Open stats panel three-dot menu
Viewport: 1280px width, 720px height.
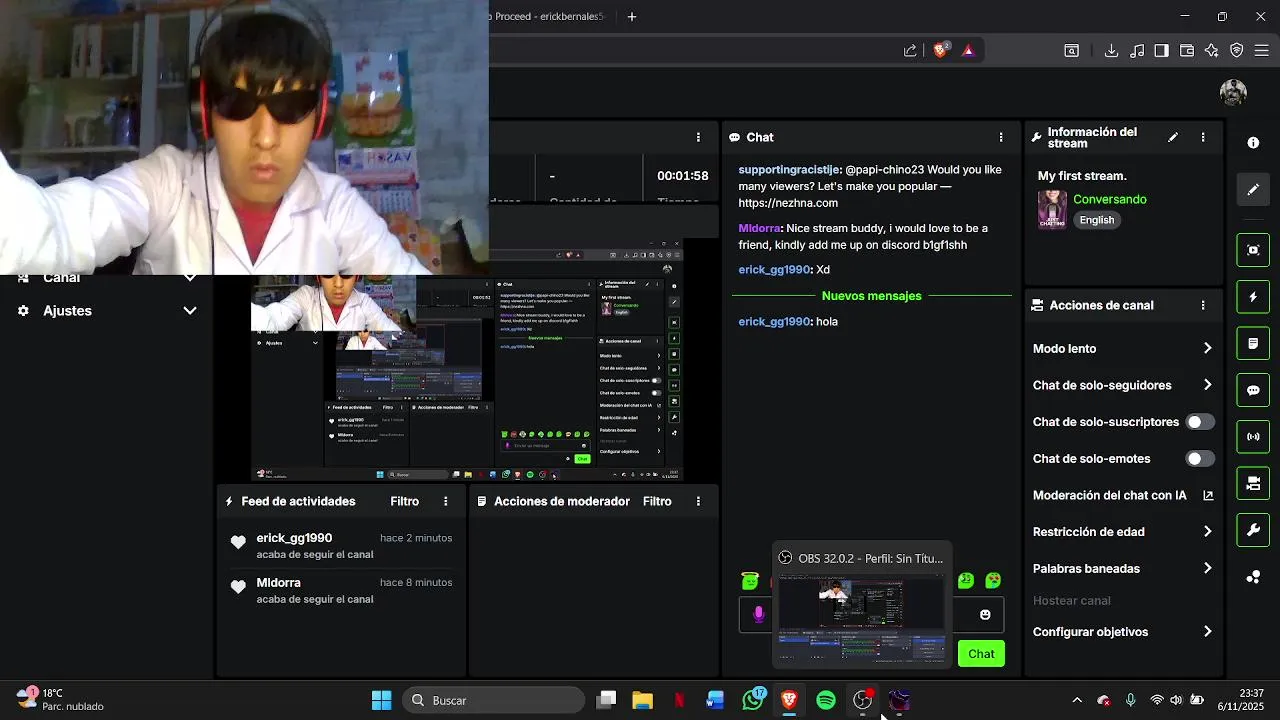[x=698, y=137]
